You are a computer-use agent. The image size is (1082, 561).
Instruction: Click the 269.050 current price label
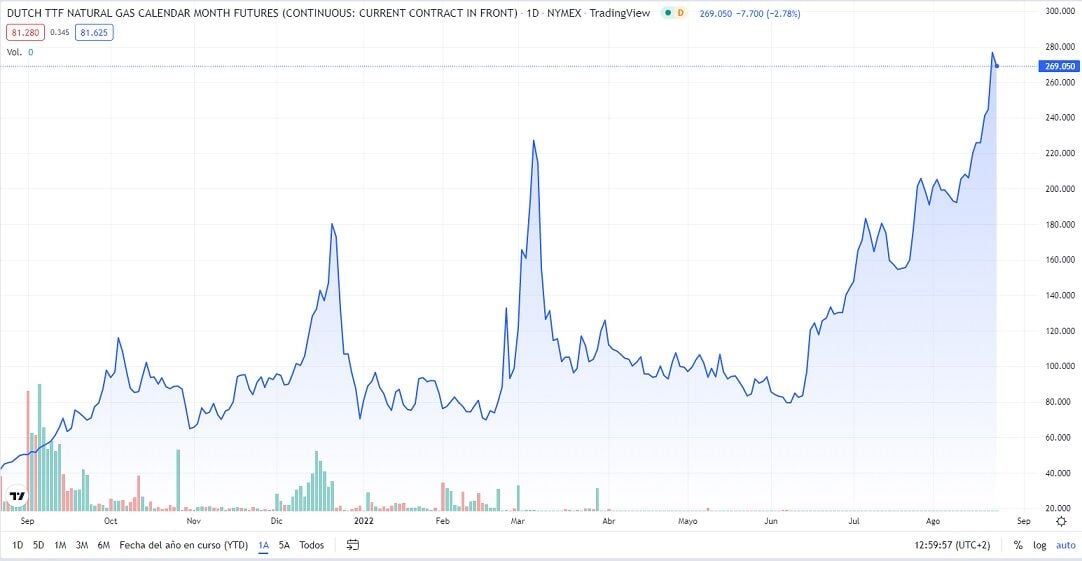tap(1059, 66)
